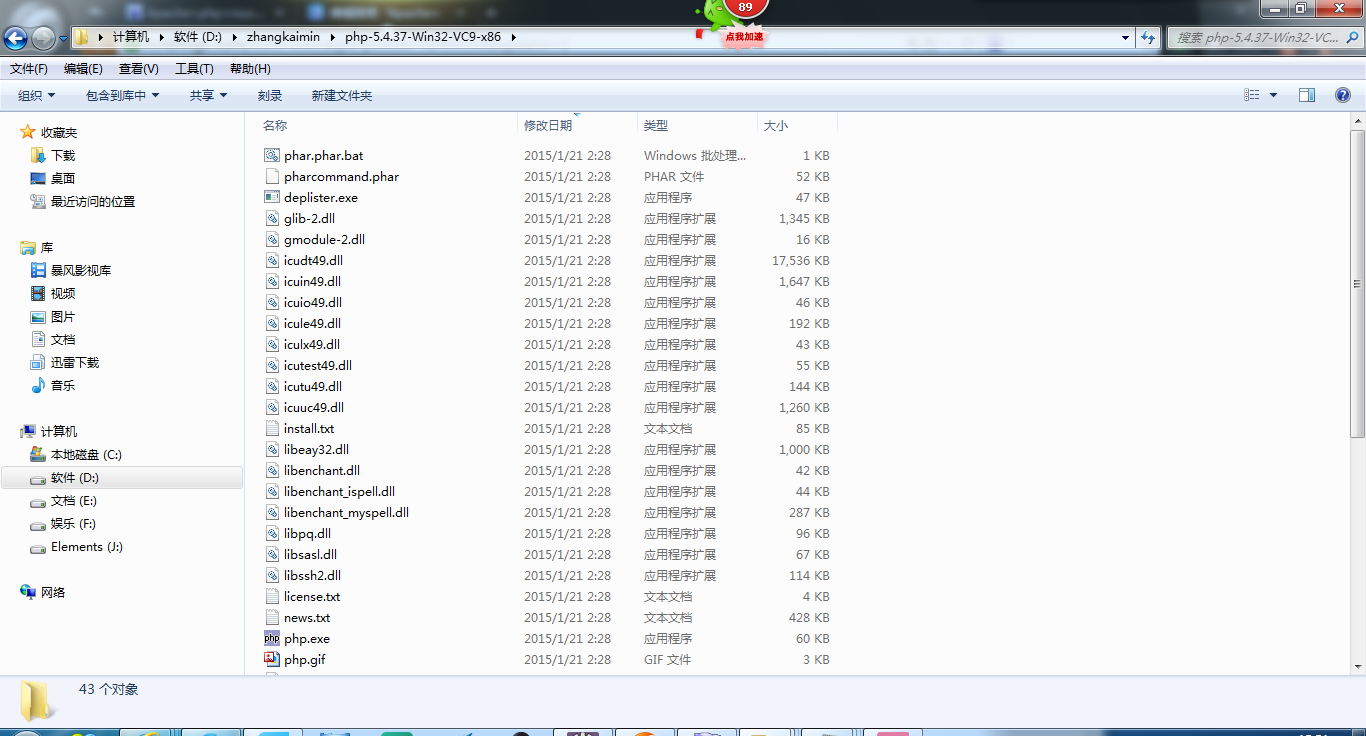Open the 帮助(H) menu
This screenshot has height=736, width=1366.
click(250, 69)
